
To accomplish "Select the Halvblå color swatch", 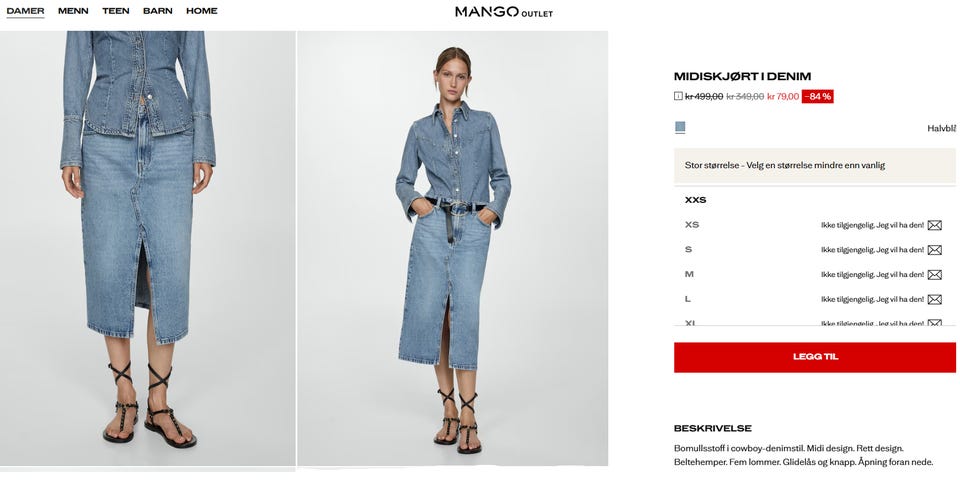I will point(680,127).
